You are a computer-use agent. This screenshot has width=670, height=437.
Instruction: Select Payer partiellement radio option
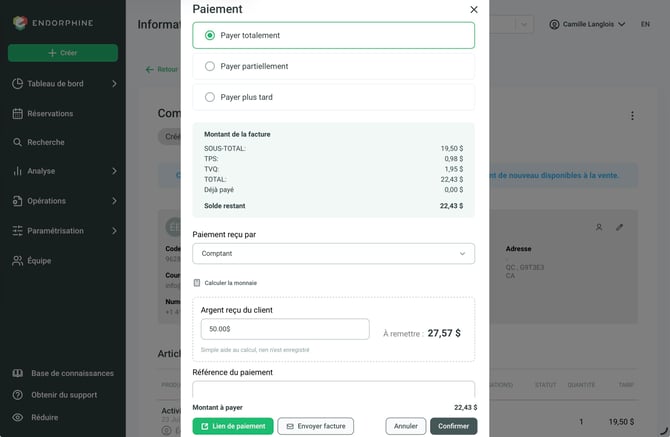pos(333,66)
